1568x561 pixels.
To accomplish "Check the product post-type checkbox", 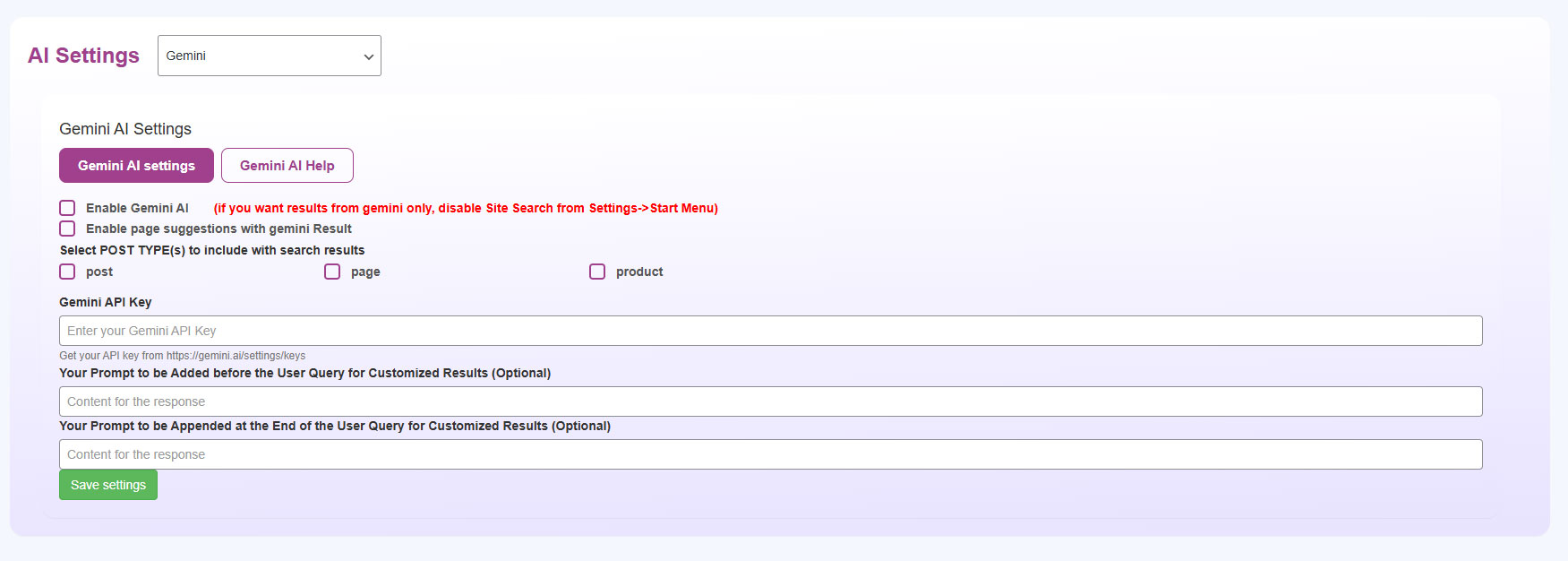I will 597,272.
